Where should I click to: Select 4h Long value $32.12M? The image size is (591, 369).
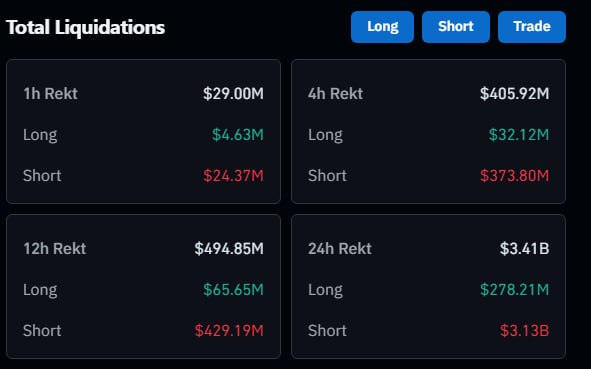click(x=519, y=135)
